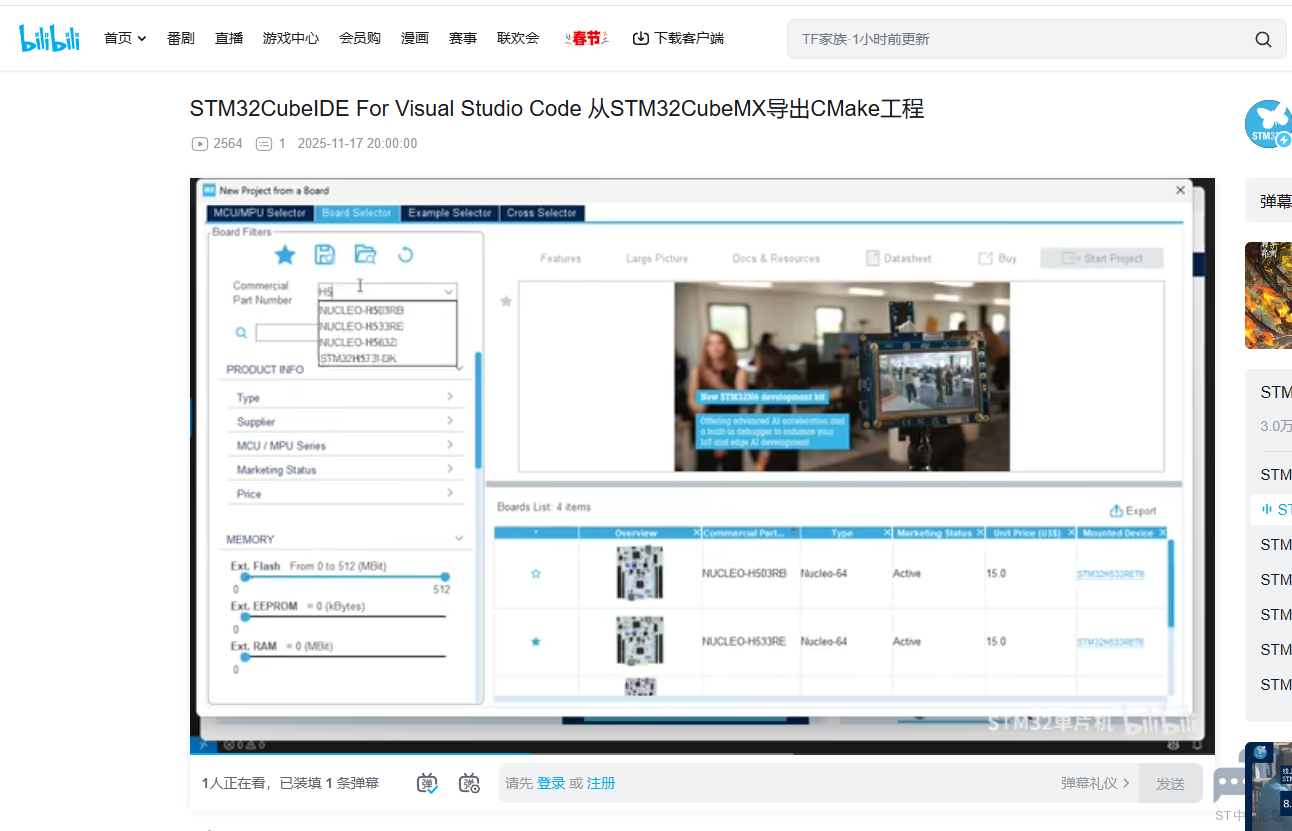Click the 发送 send button
This screenshot has height=831, width=1292.
coord(1170,783)
